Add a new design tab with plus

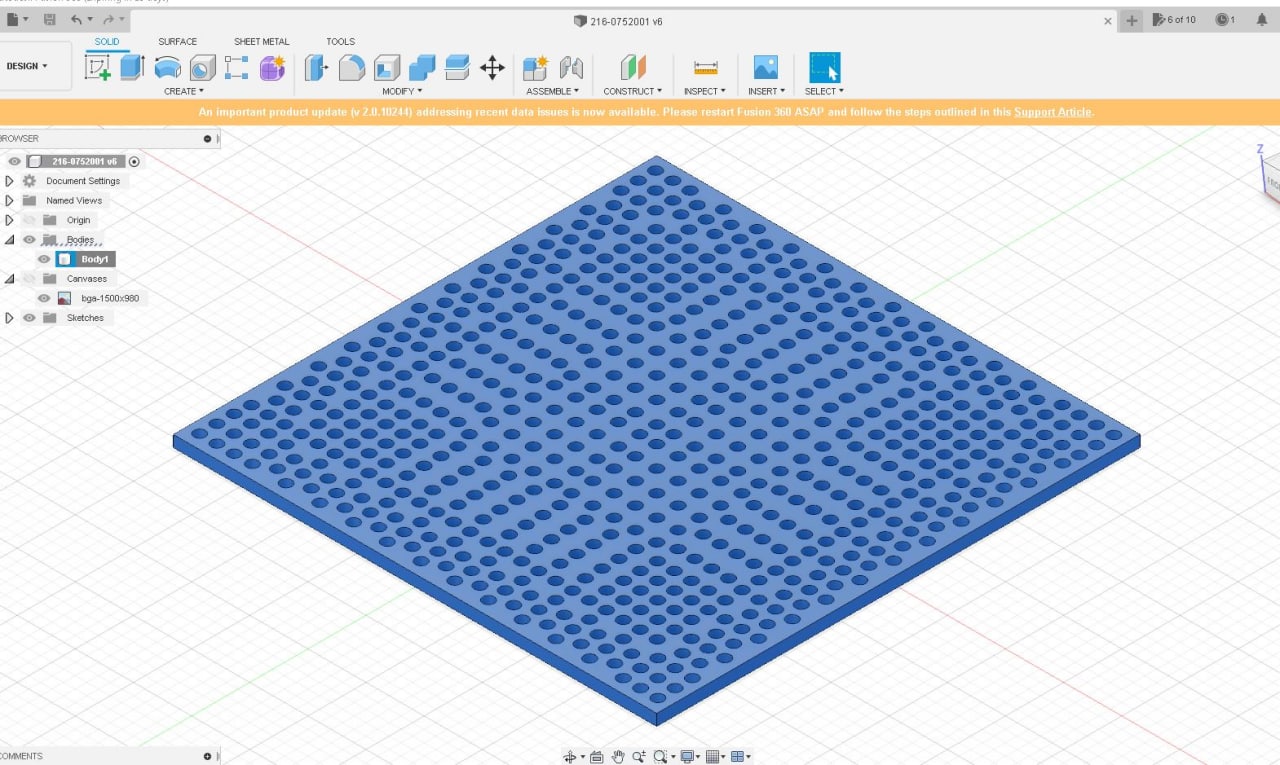tap(1131, 20)
